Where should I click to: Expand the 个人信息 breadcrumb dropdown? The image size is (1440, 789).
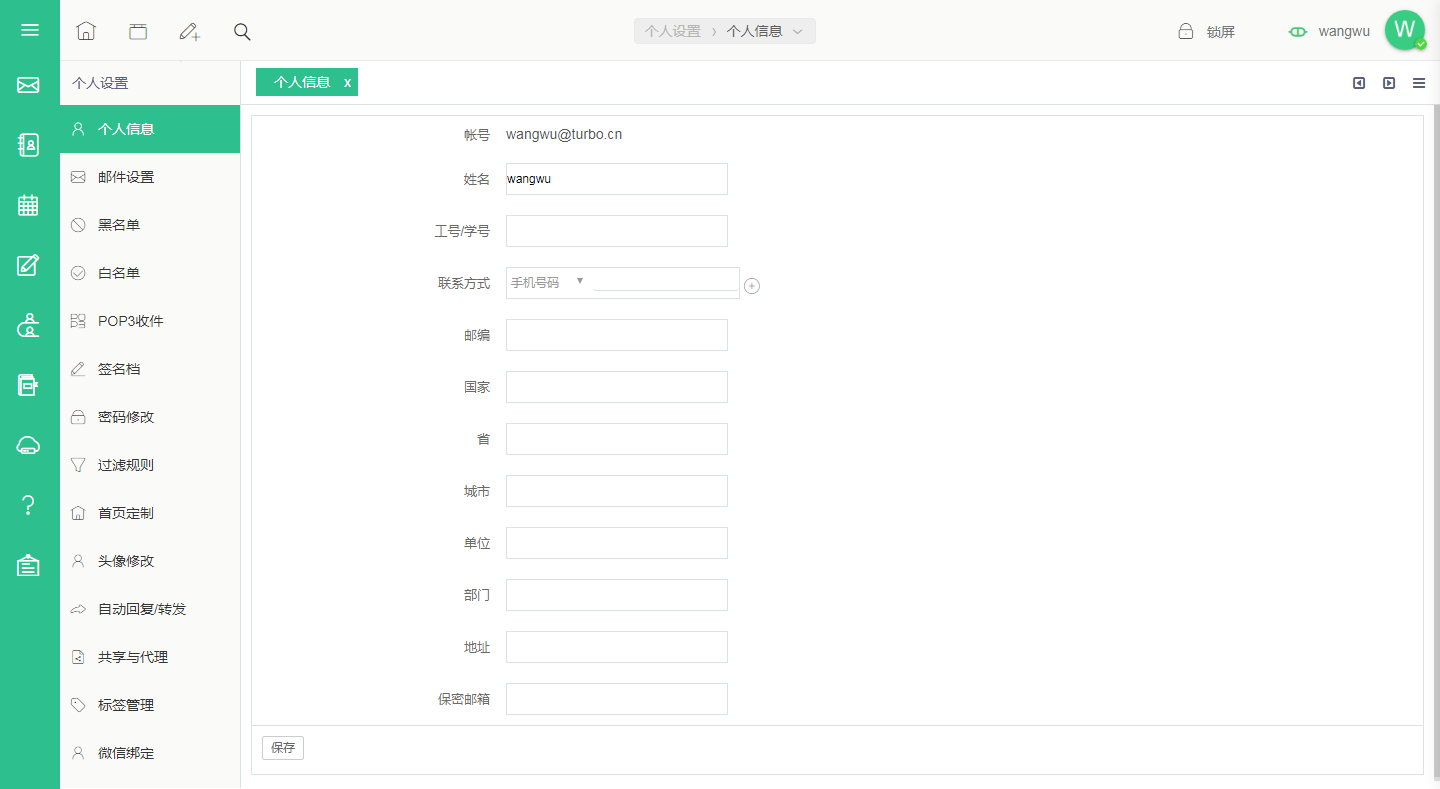pyautogui.click(x=798, y=31)
